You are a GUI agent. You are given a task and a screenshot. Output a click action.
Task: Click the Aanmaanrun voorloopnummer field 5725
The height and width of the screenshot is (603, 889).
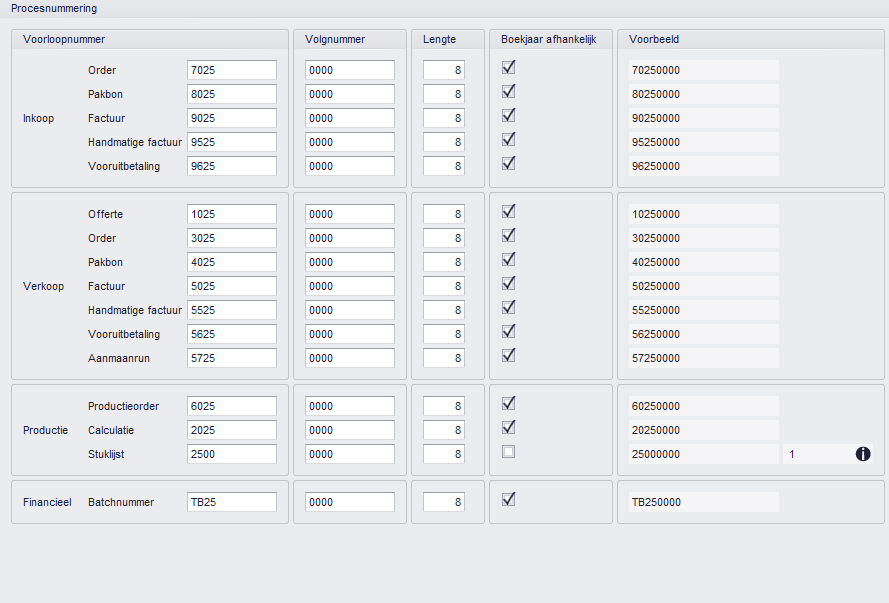click(x=232, y=358)
